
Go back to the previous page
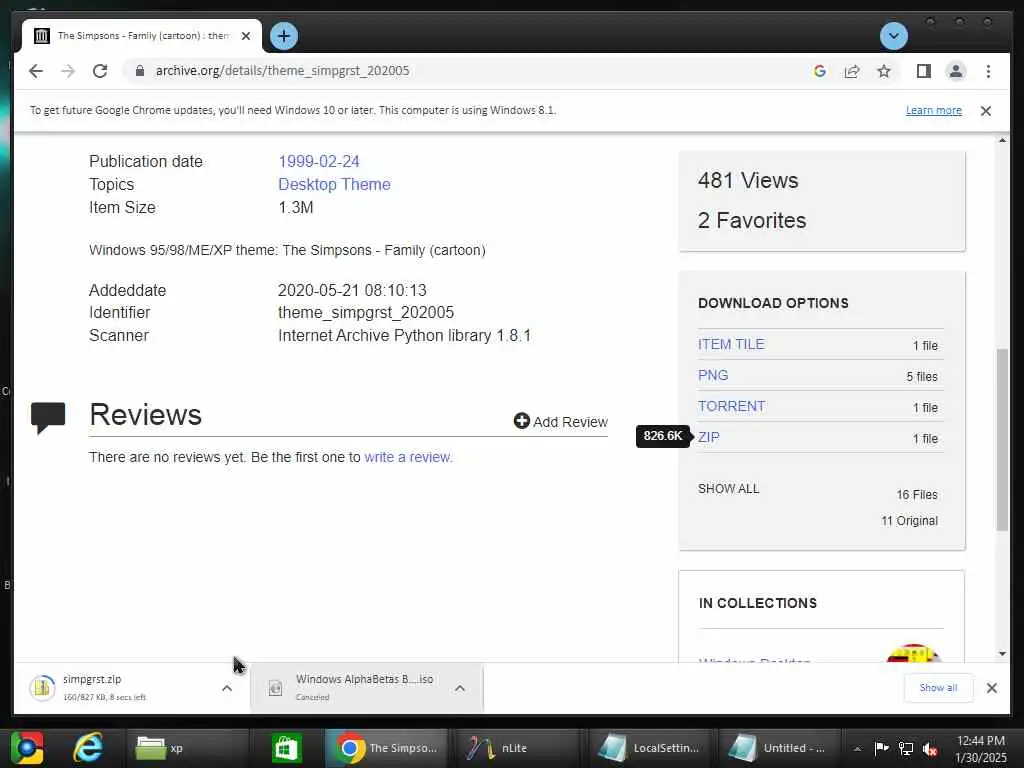[x=36, y=71]
